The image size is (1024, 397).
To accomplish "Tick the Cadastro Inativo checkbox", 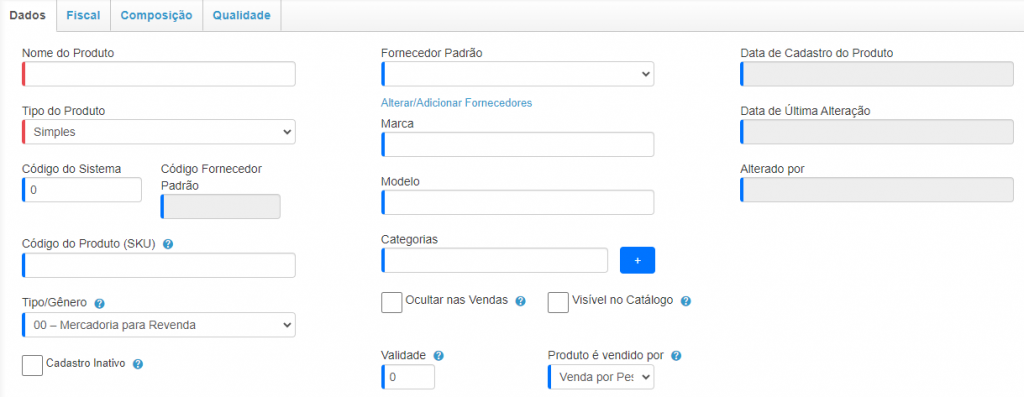I will tap(33, 365).
